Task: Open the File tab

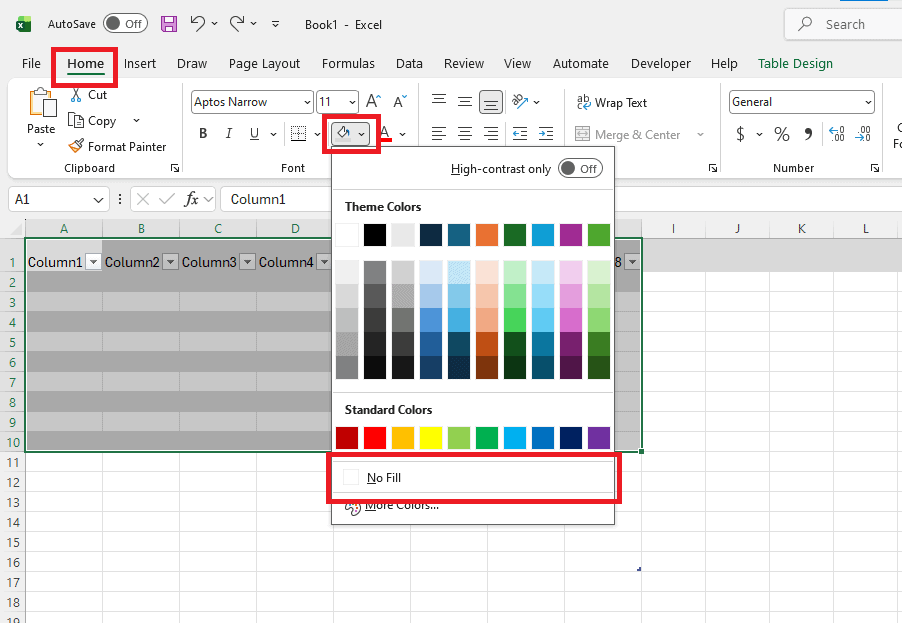Action: [31, 63]
